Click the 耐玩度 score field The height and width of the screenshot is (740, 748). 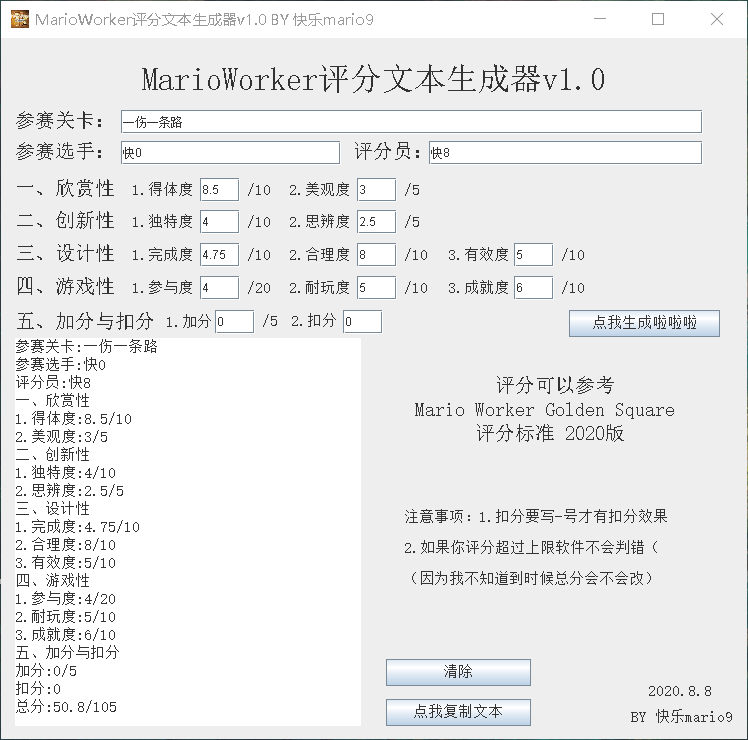376,287
